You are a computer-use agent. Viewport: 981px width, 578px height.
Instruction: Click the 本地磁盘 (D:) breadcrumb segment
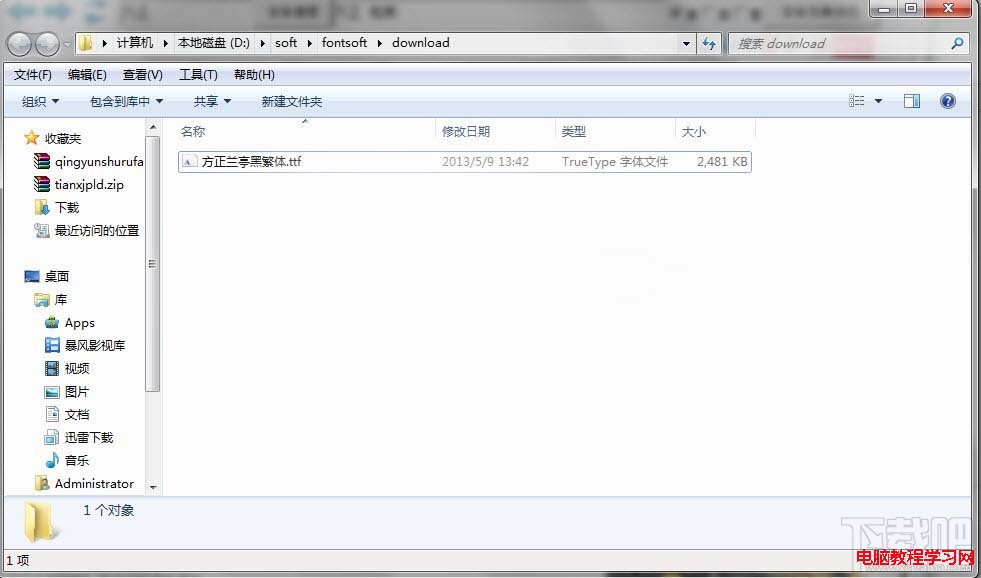(213, 43)
